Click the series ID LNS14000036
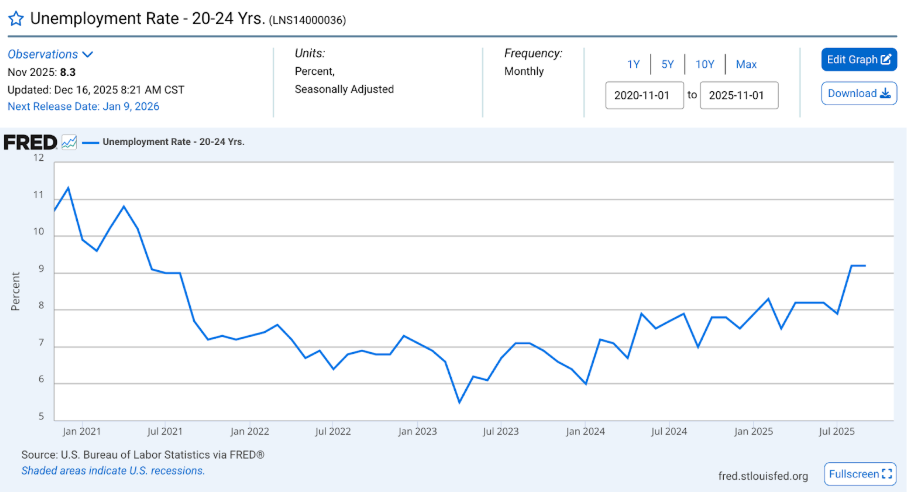Image resolution: width=907 pixels, height=492 pixels. [308, 21]
